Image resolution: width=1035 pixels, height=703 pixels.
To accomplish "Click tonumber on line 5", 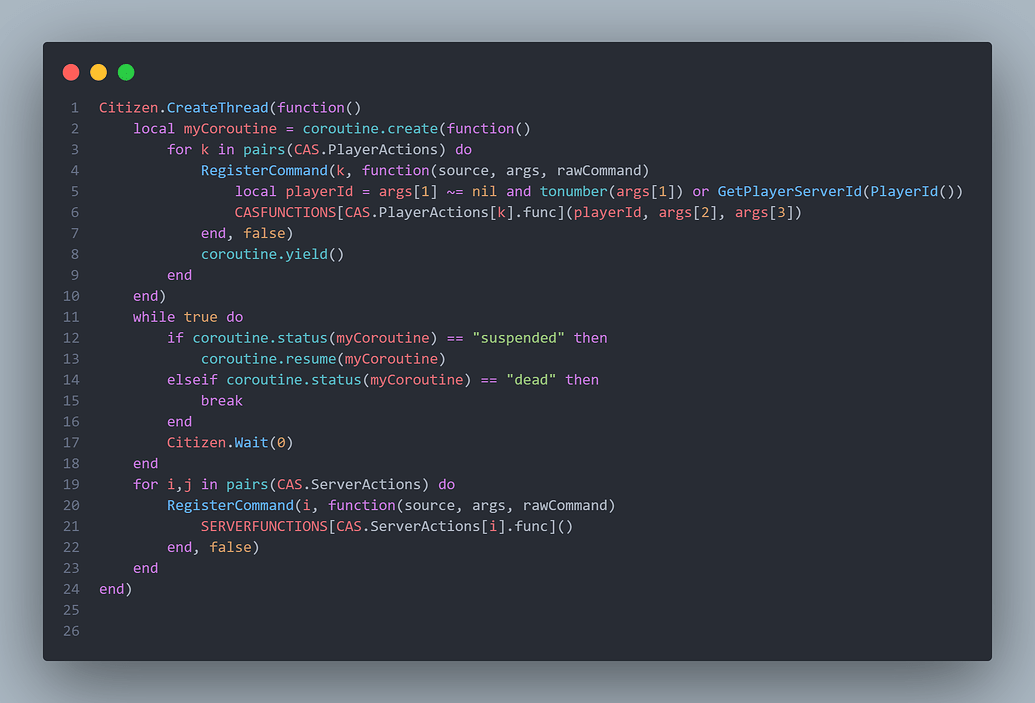I will point(574,191).
